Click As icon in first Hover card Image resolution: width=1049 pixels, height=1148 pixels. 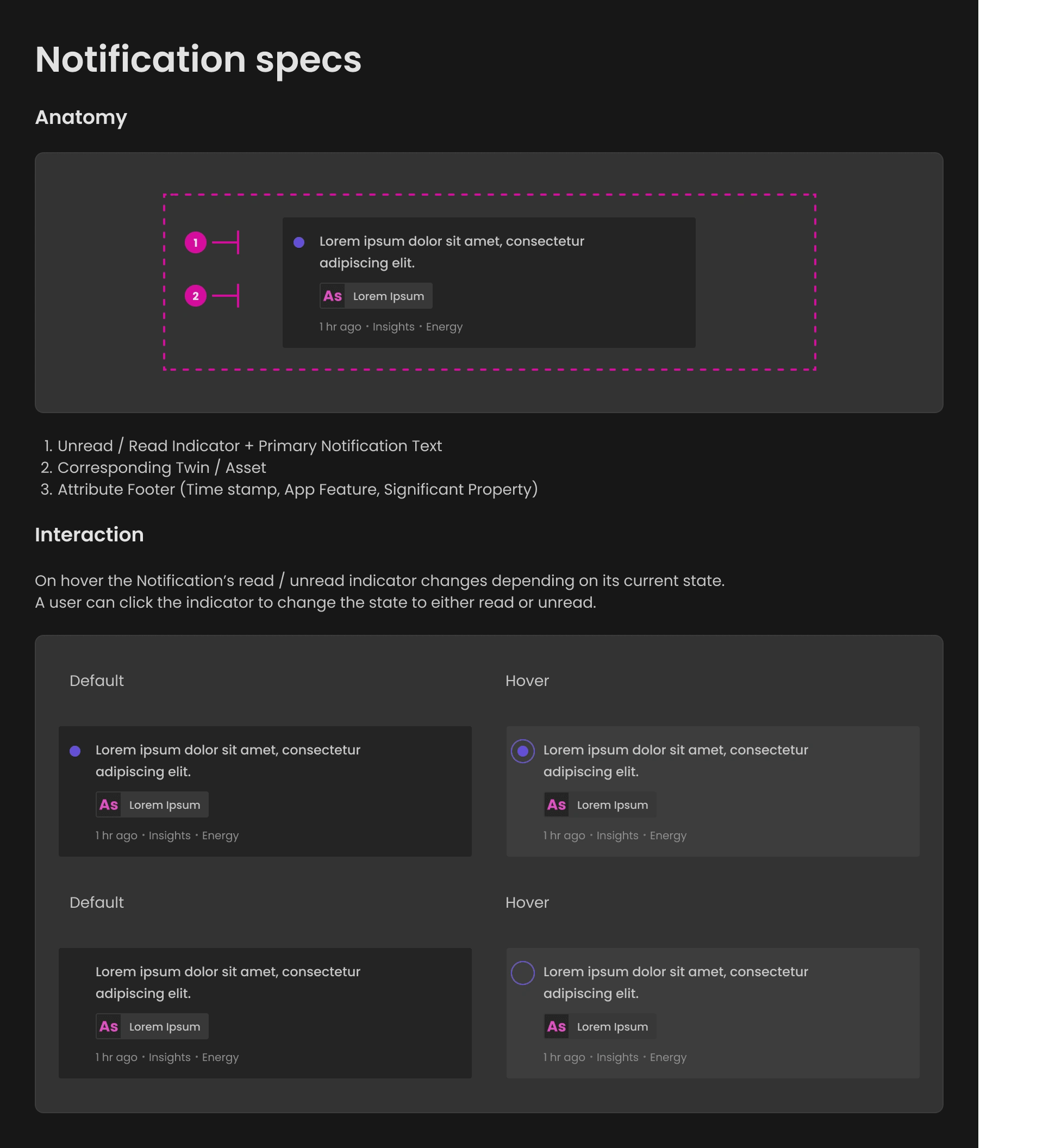coord(557,804)
